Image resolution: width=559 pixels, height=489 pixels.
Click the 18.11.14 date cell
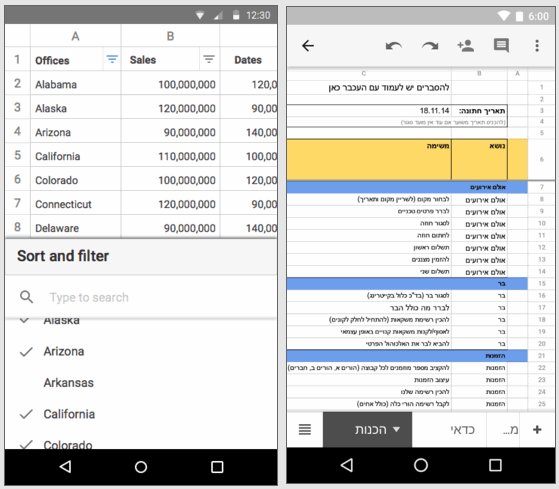tap(369, 110)
